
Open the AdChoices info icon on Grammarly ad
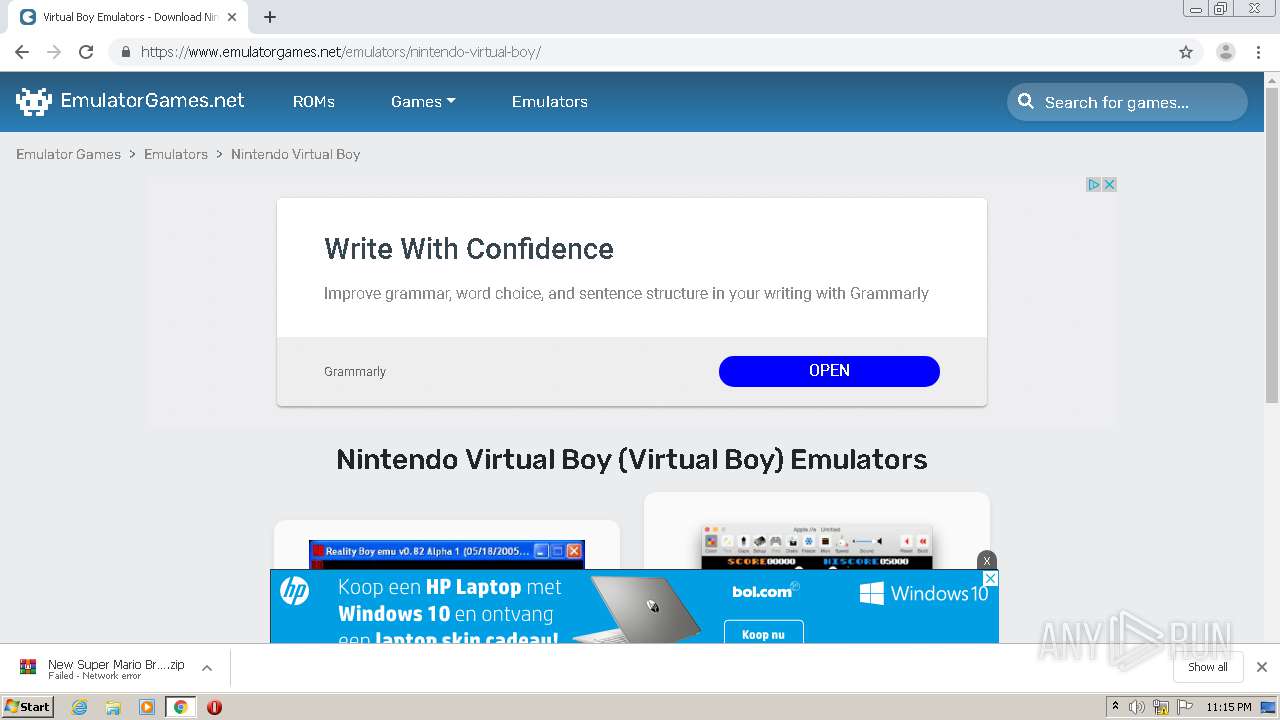[x=1094, y=184]
